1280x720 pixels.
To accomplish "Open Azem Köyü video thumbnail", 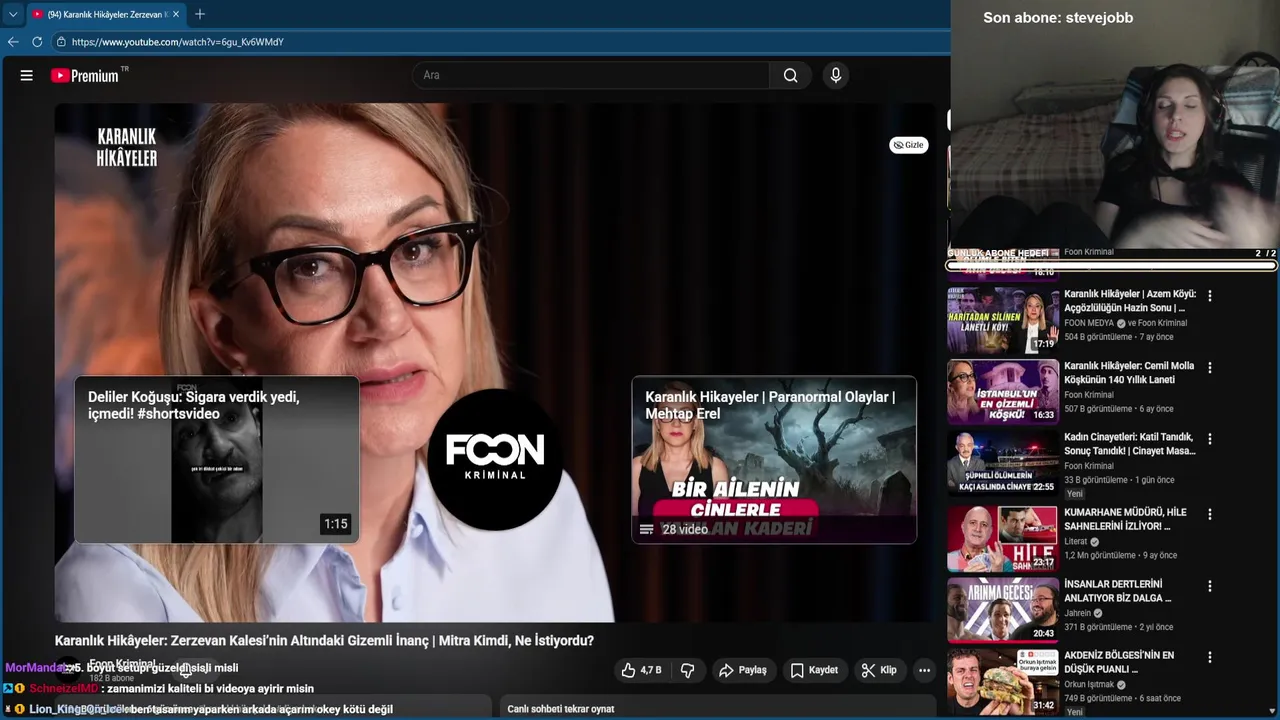I will [1003, 320].
